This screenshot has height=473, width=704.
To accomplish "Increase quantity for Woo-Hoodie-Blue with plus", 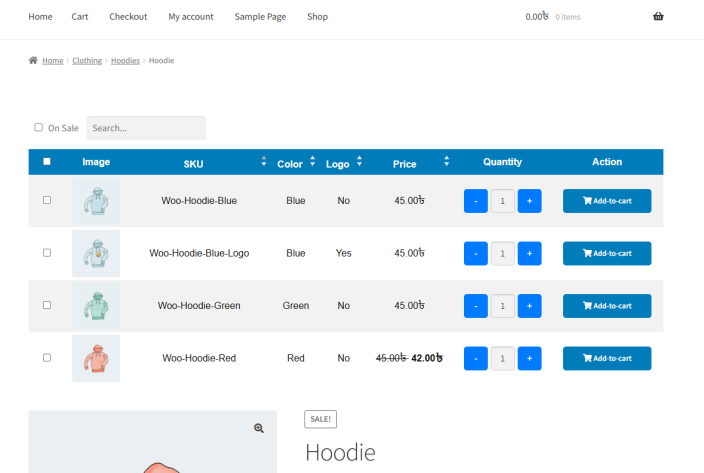I will click(529, 201).
